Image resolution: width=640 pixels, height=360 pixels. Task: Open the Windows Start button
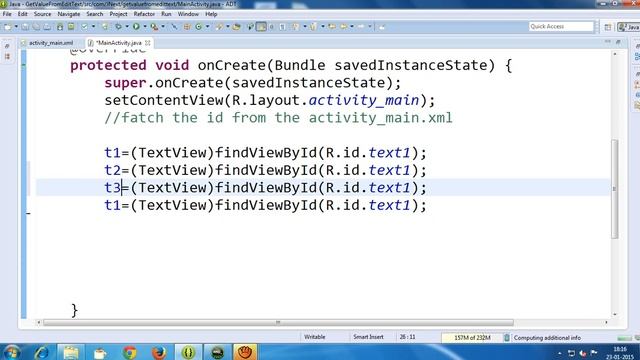pyautogui.click(x=11, y=352)
